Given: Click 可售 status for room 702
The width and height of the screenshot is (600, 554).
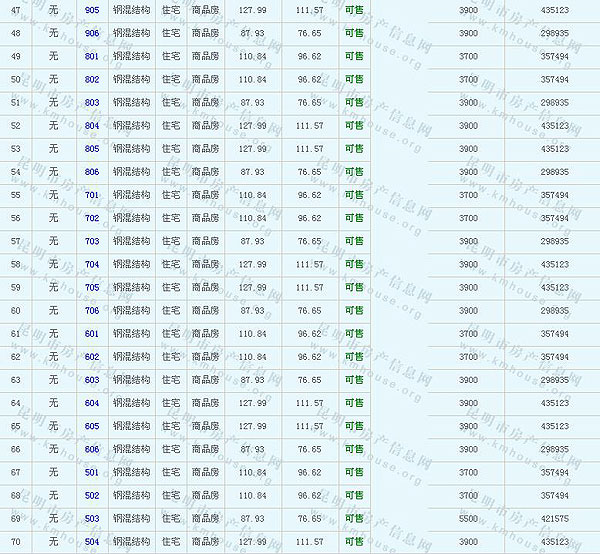Looking at the screenshot, I should coord(354,218).
